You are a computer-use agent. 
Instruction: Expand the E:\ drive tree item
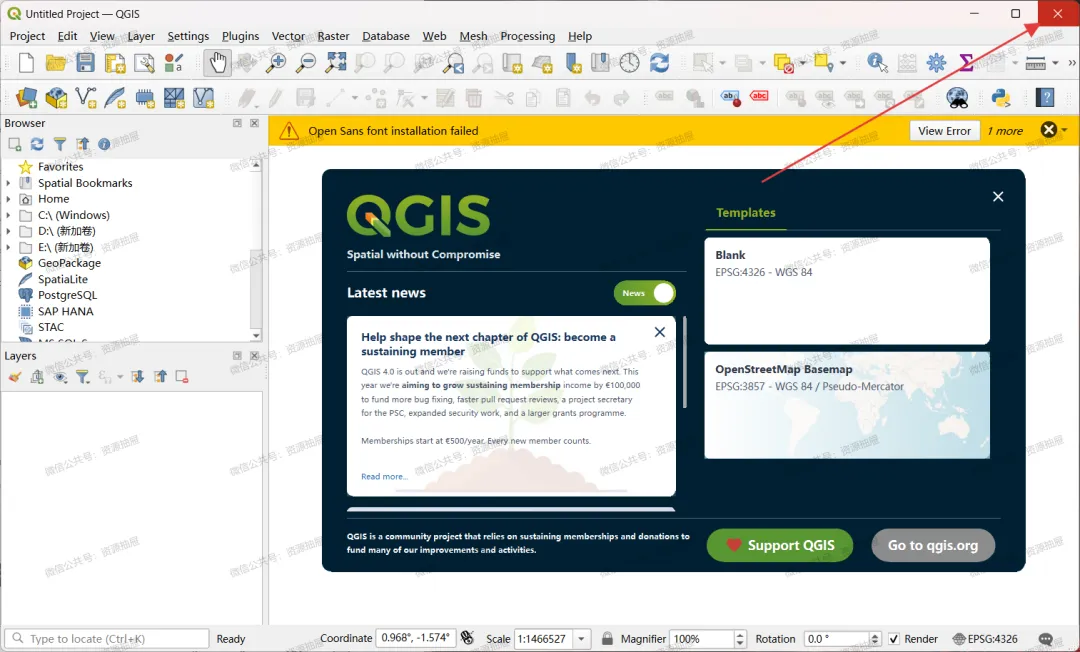8,247
